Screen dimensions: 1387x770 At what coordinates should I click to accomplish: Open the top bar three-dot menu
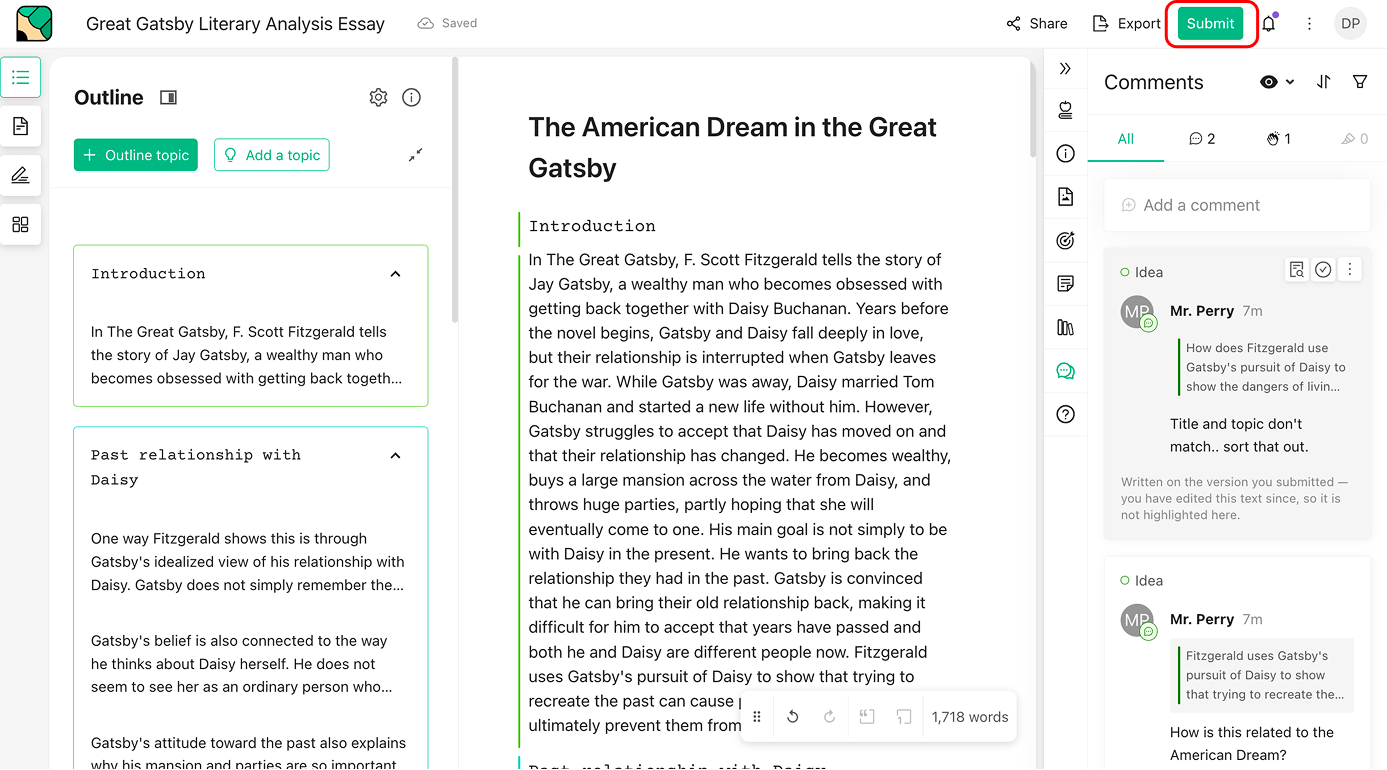pyautogui.click(x=1309, y=23)
